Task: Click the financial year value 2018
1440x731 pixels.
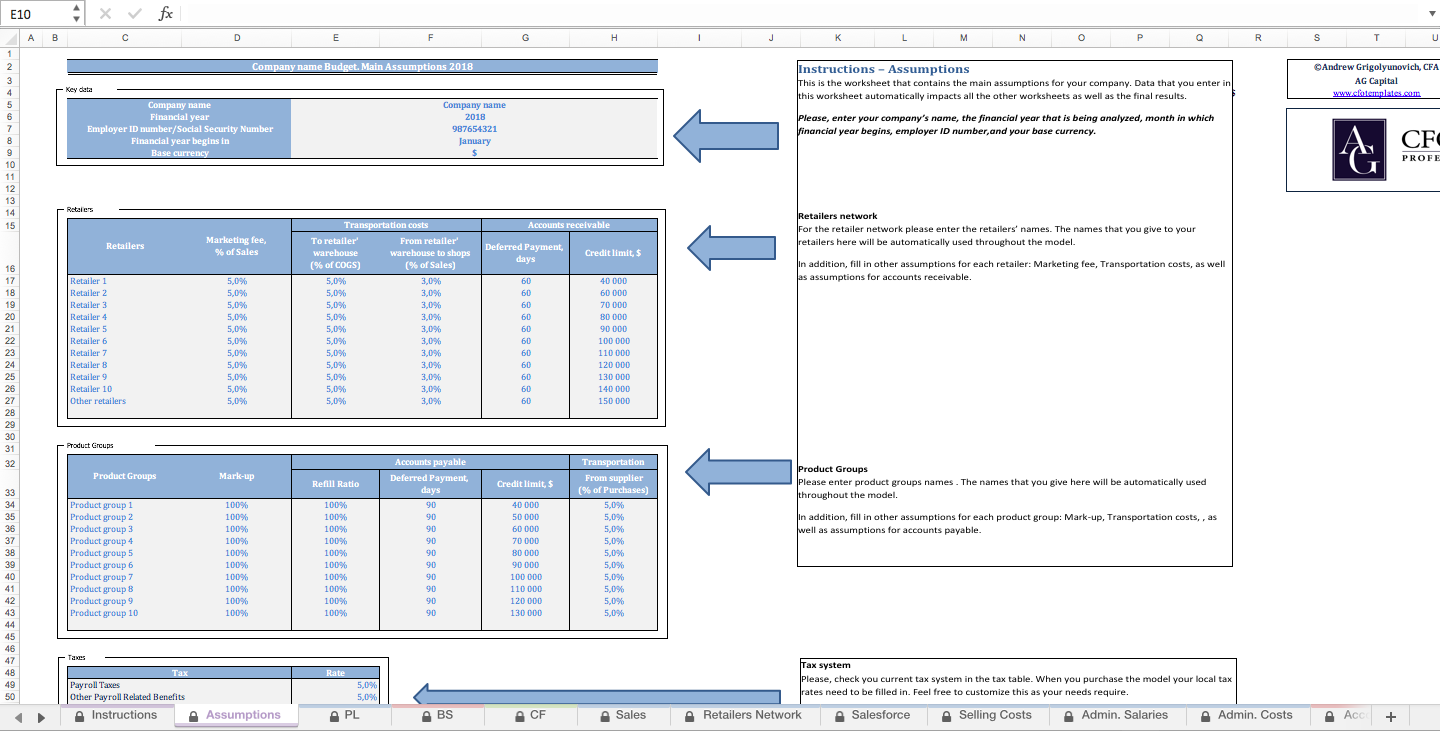Action: click(x=474, y=117)
